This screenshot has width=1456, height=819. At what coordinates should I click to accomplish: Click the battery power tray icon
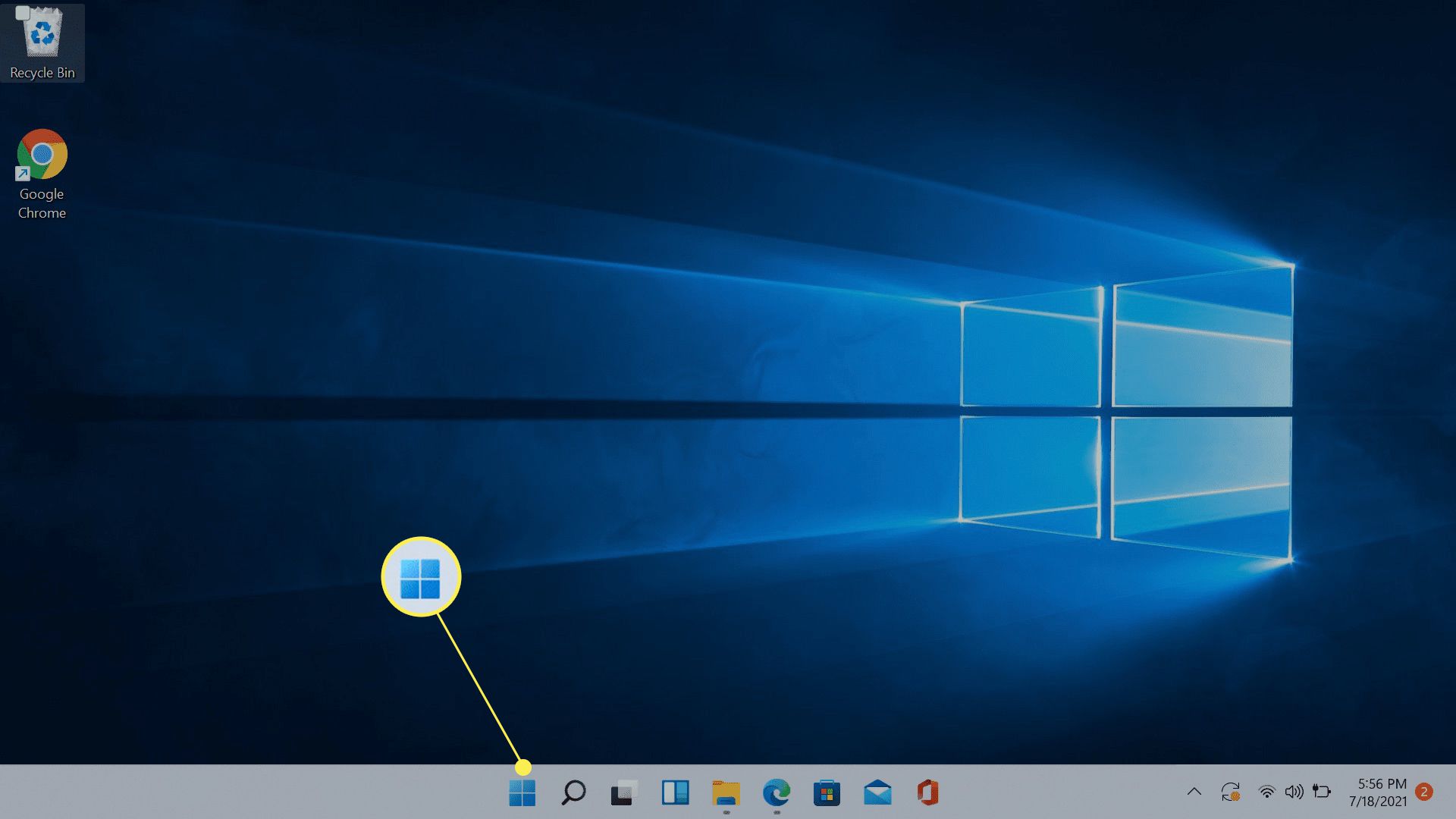tap(1322, 792)
